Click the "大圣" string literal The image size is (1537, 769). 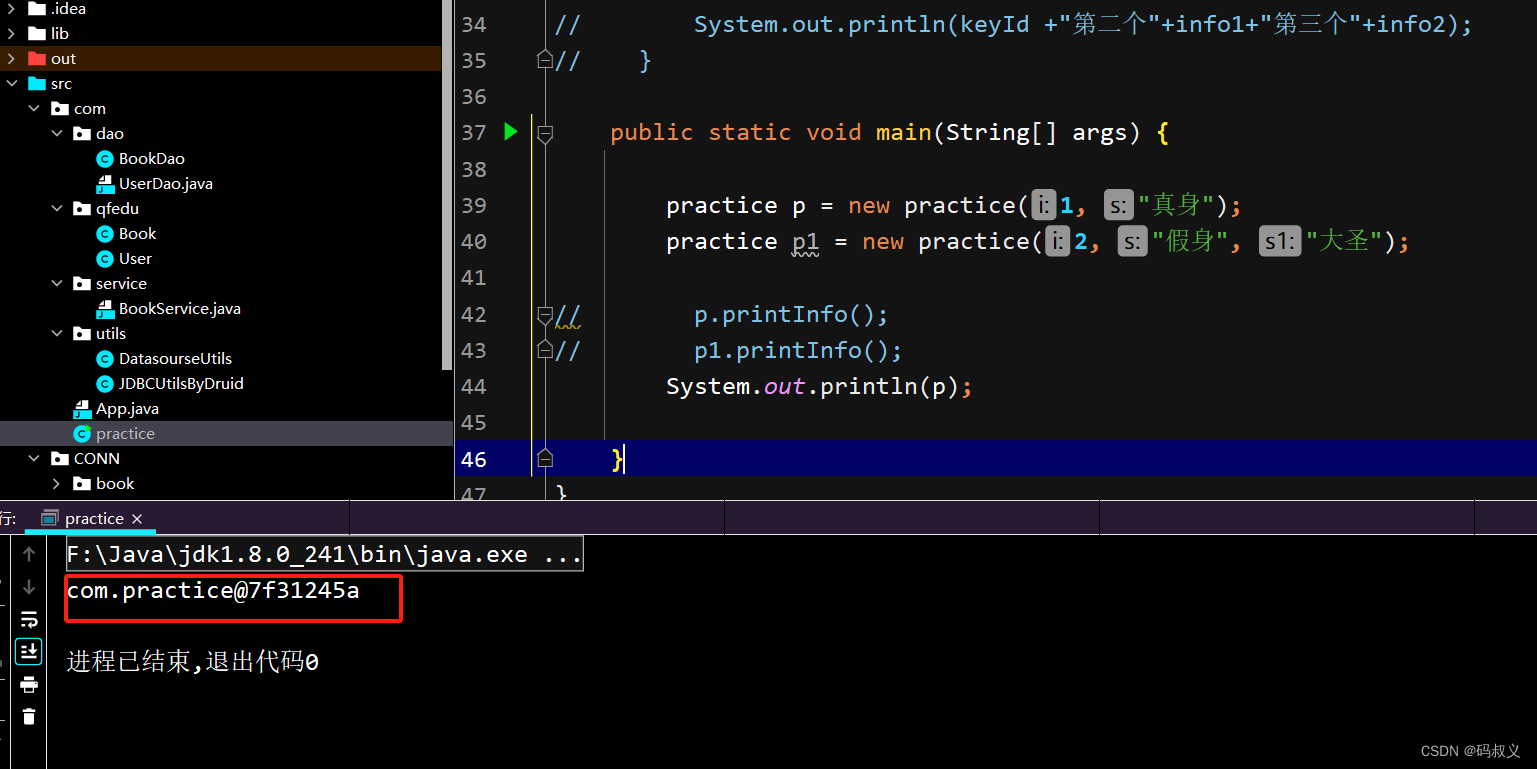point(1344,242)
